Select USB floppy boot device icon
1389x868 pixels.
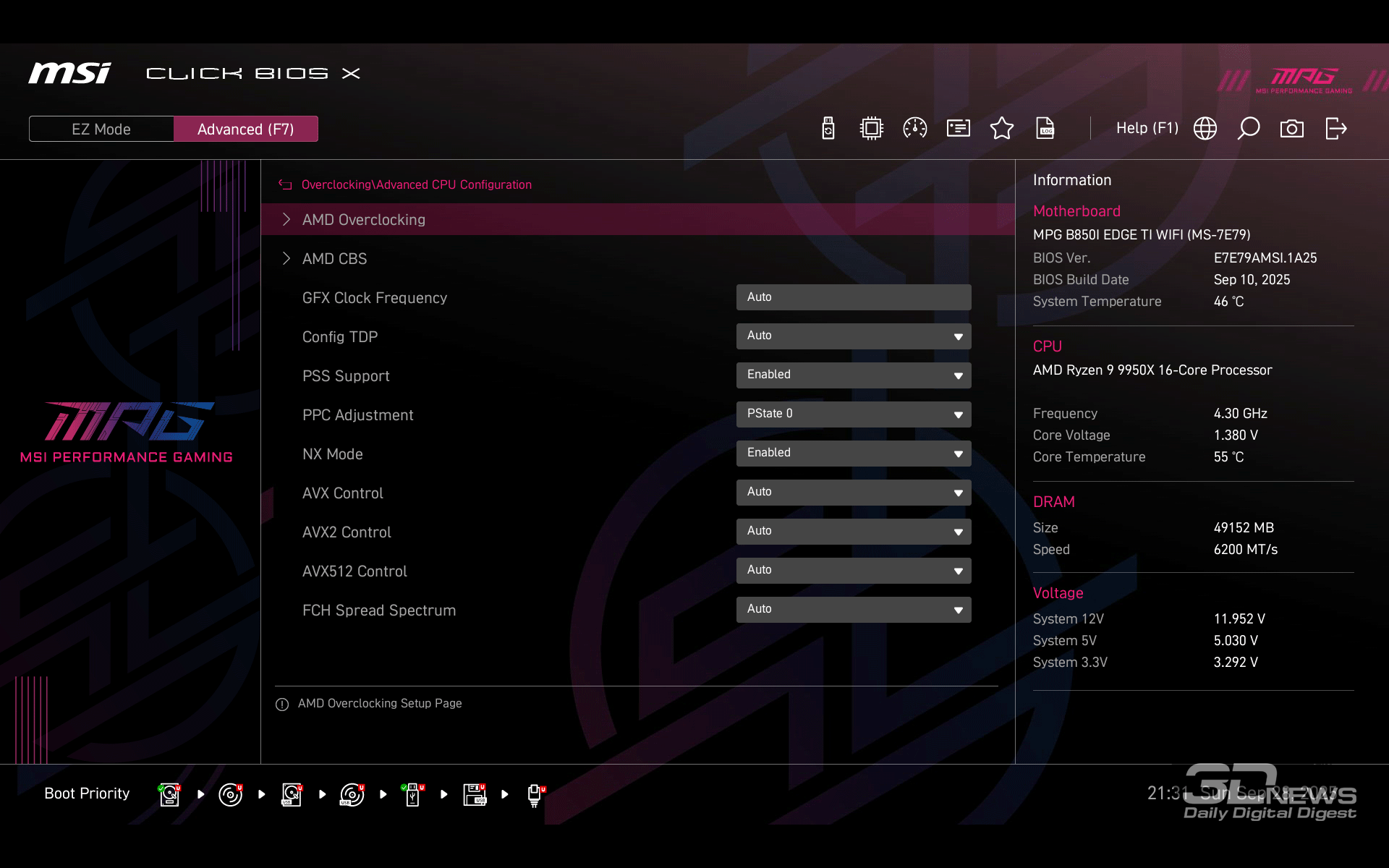tap(475, 794)
